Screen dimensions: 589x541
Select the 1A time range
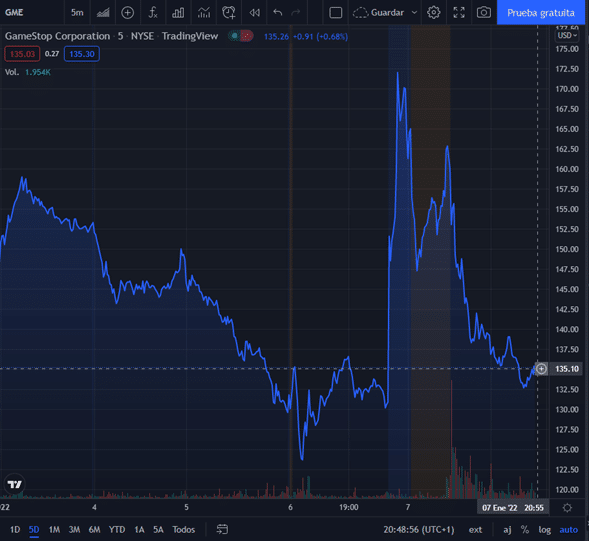click(x=139, y=529)
